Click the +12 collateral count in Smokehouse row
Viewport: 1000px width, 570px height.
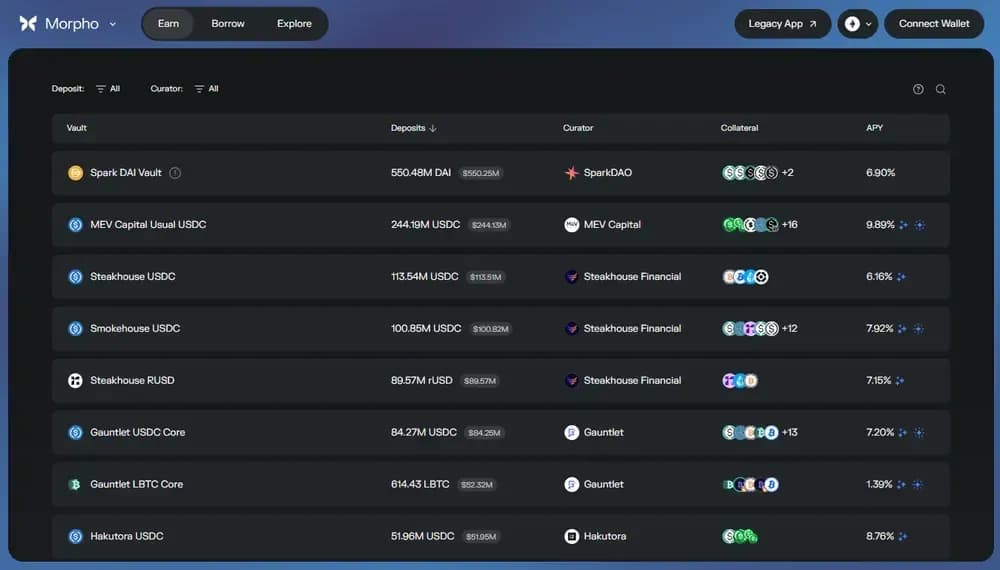point(790,328)
